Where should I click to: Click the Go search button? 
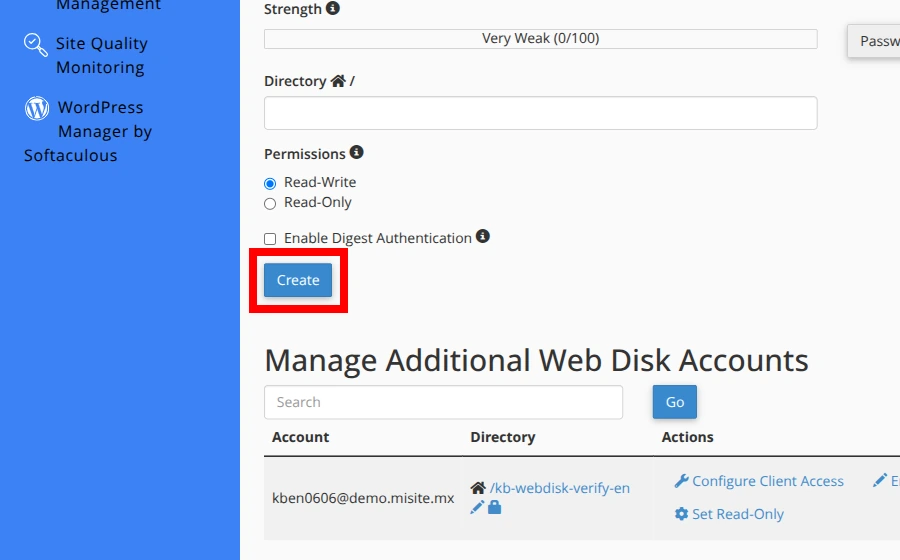(674, 402)
